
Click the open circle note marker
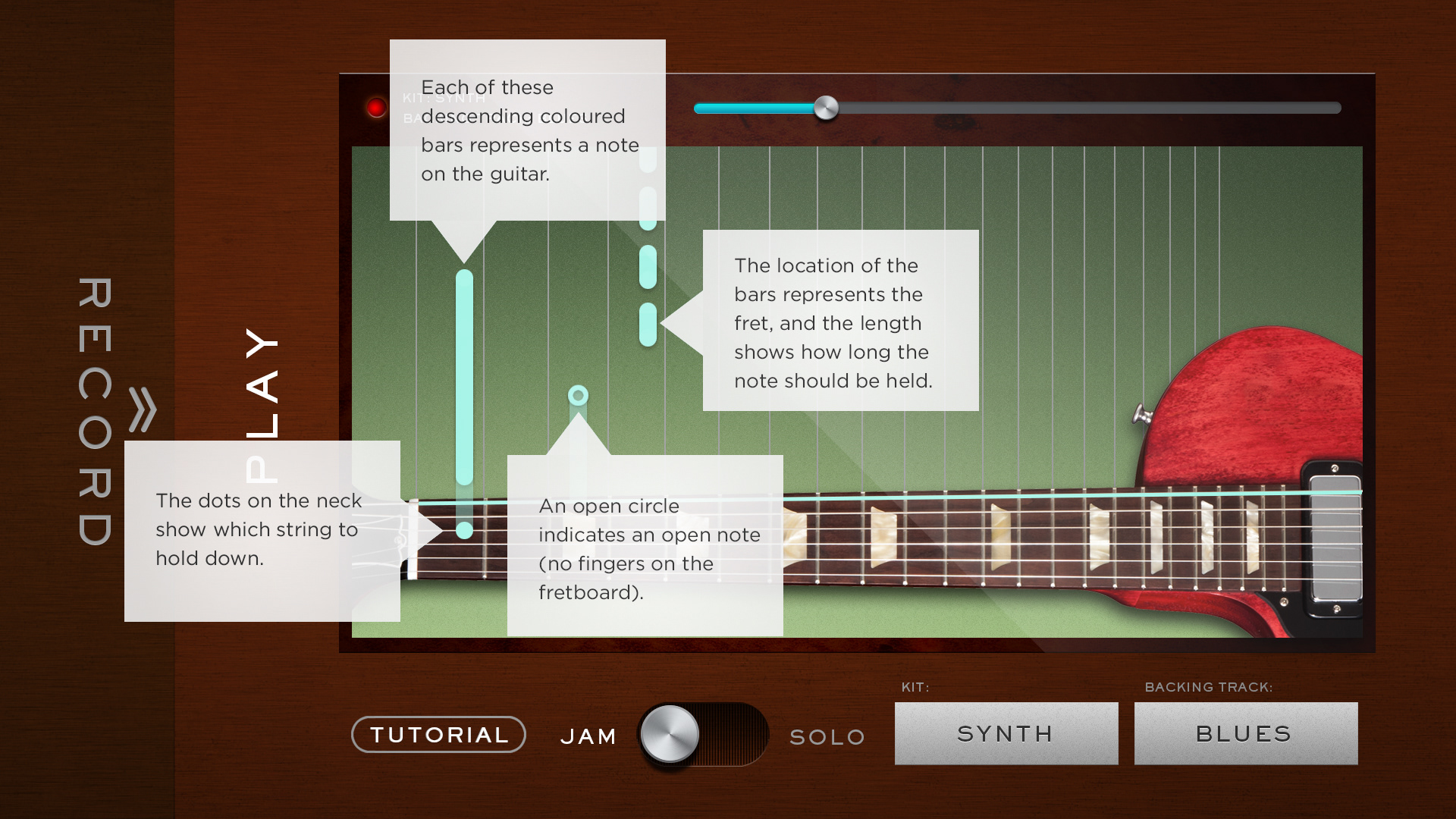(x=578, y=395)
